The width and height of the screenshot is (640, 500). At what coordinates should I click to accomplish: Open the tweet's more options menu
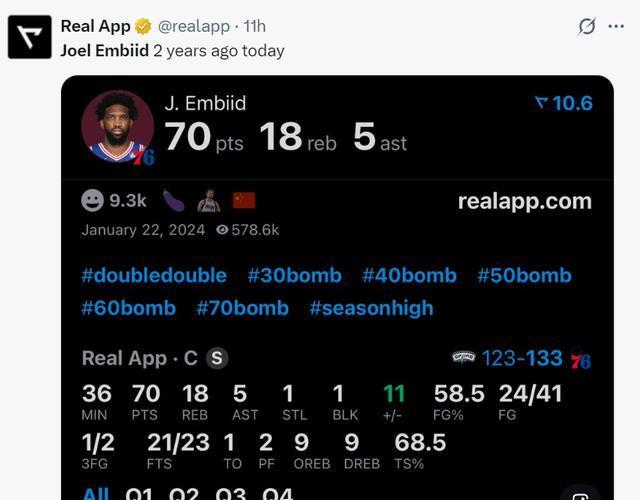(x=616, y=26)
